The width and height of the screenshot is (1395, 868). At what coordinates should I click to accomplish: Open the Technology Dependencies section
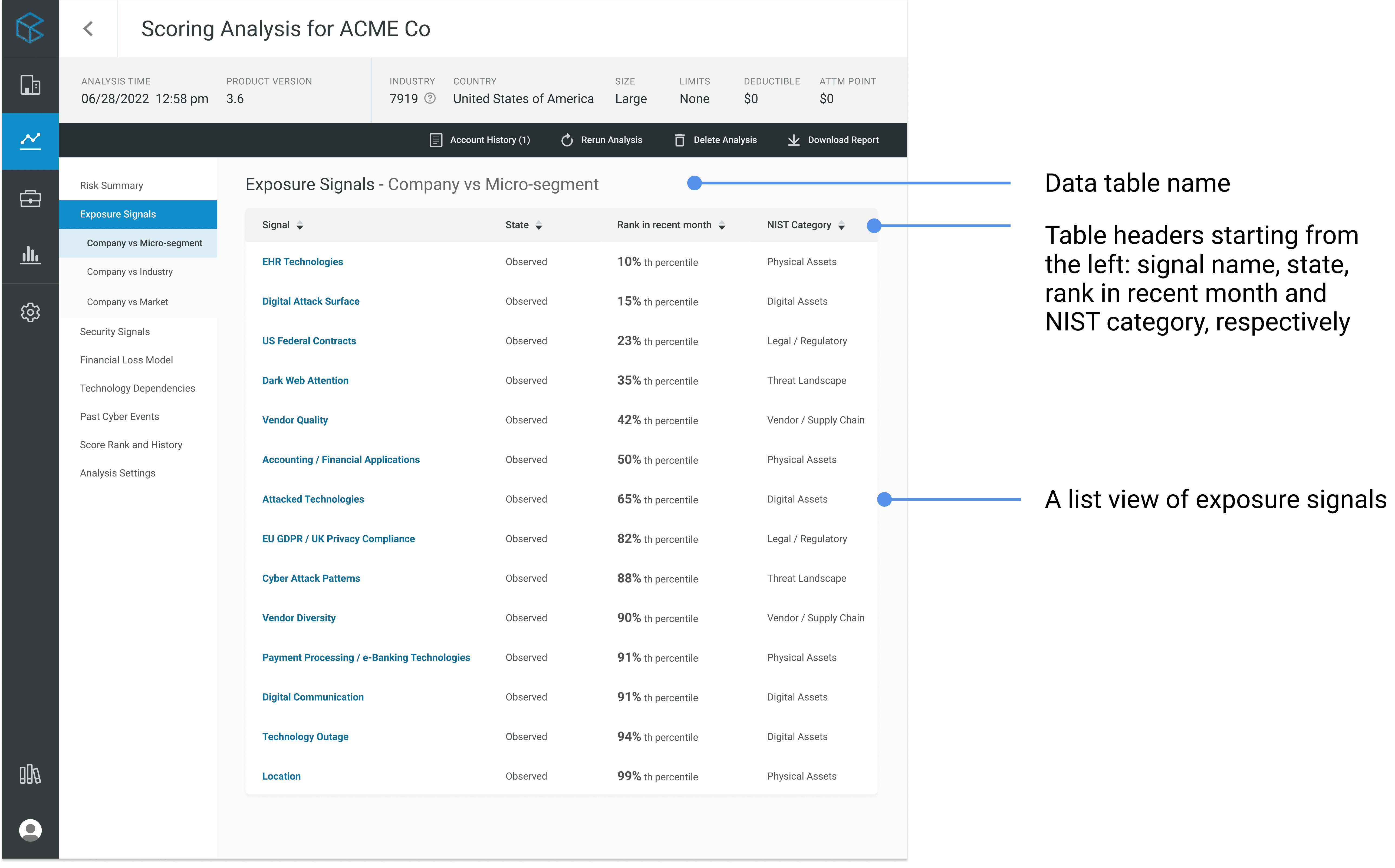pyautogui.click(x=137, y=388)
